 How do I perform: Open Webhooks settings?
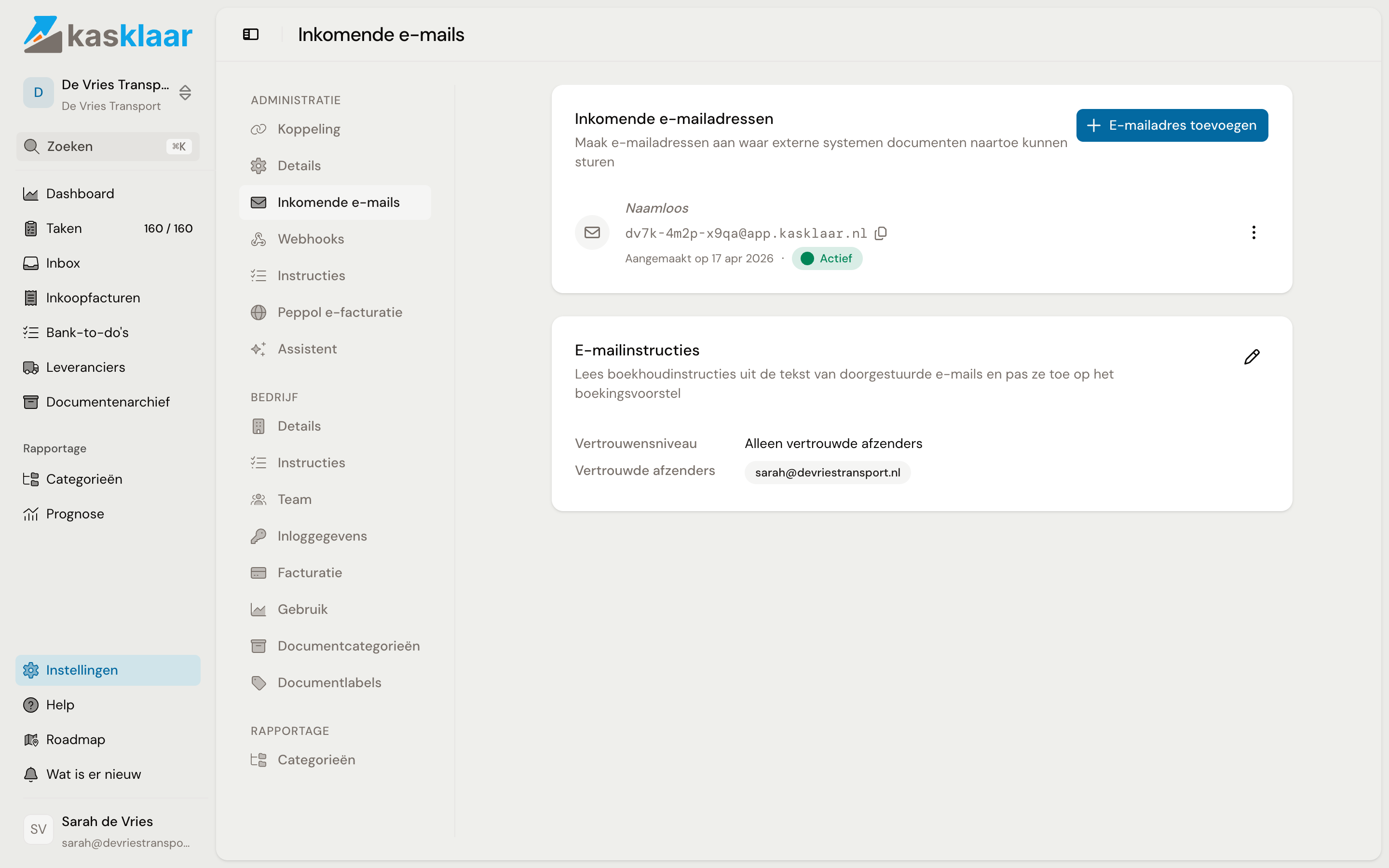[x=335, y=239]
